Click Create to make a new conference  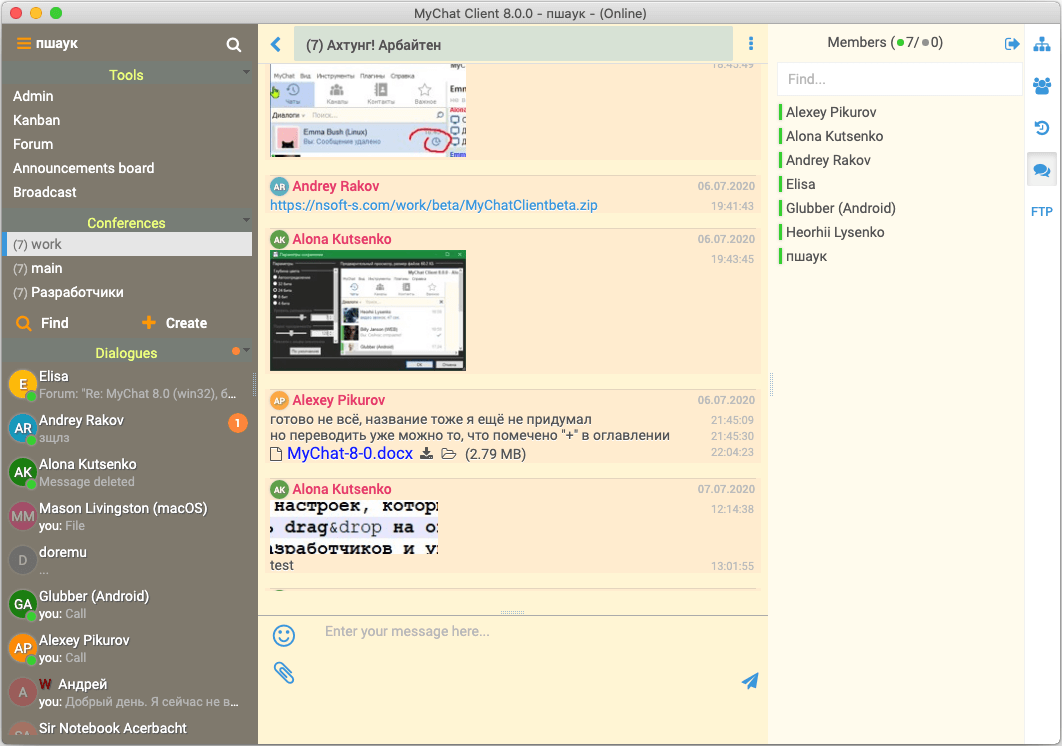175,323
